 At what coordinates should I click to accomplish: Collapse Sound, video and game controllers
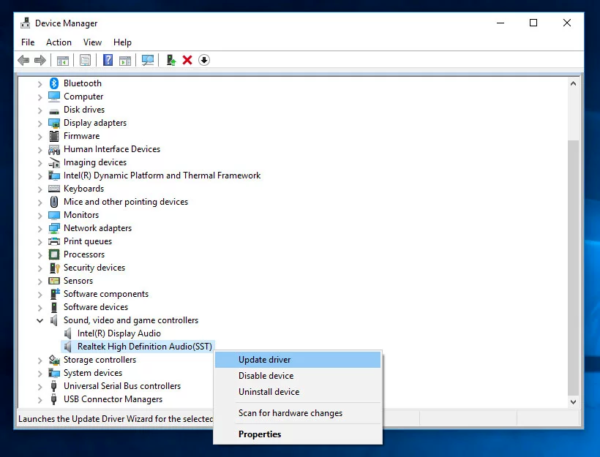(x=40, y=320)
